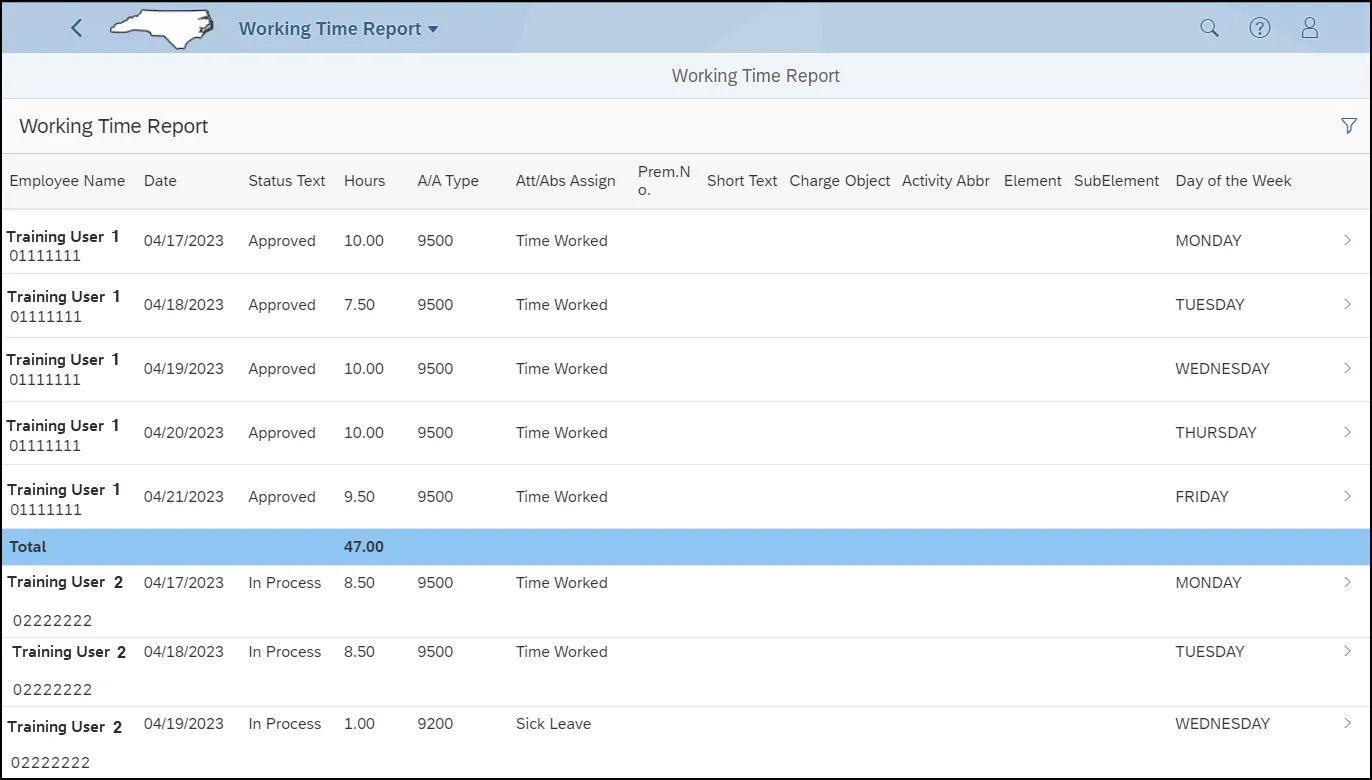The image size is (1372, 780).
Task: Open details arrow for the WEDNESDAY Approved row
Action: tap(1347, 368)
